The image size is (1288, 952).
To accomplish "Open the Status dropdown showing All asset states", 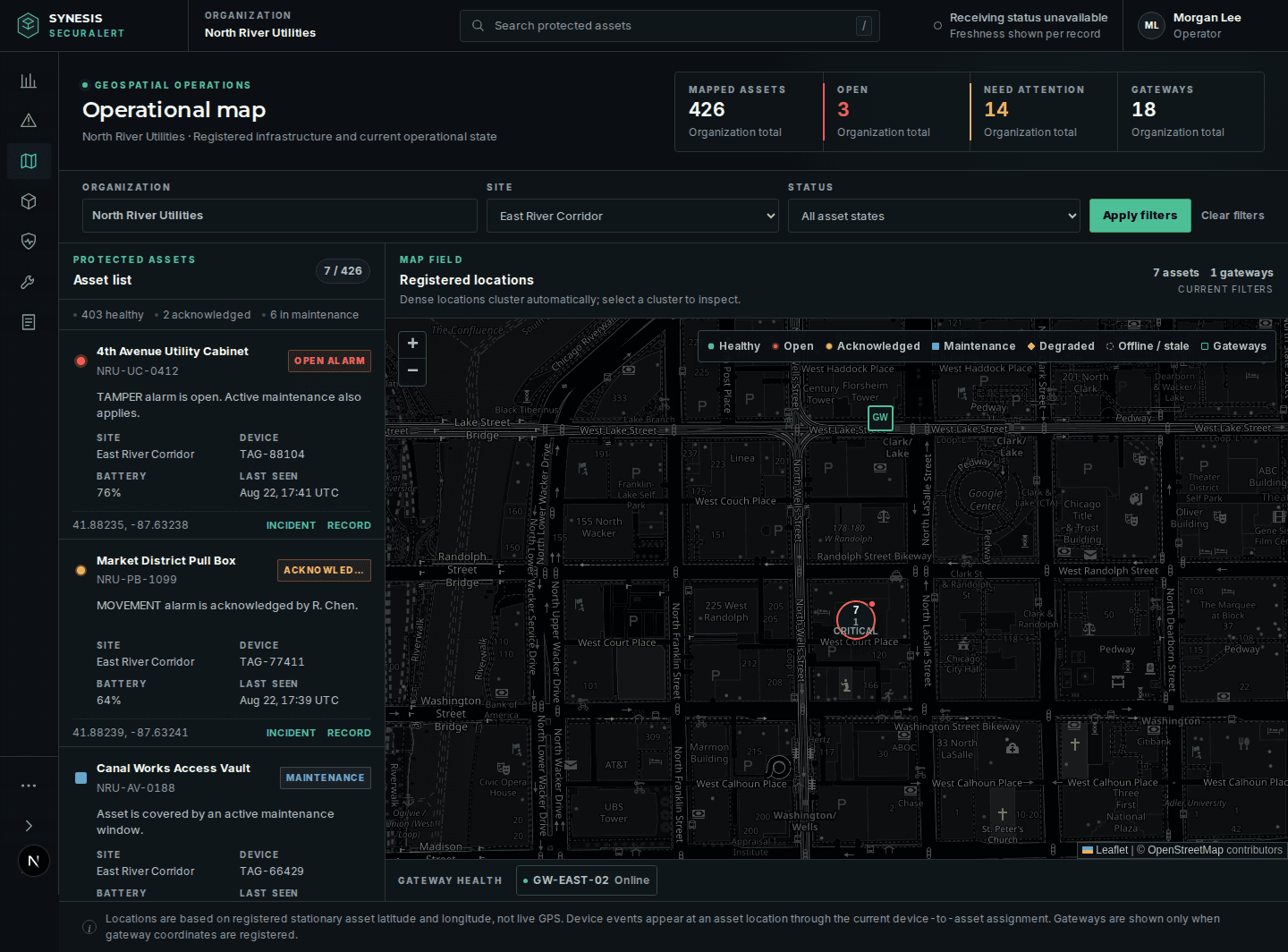I will coord(935,216).
